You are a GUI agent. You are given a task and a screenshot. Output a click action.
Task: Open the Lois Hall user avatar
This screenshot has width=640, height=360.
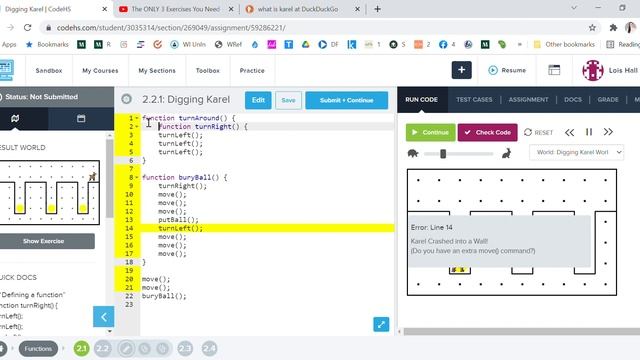point(593,70)
